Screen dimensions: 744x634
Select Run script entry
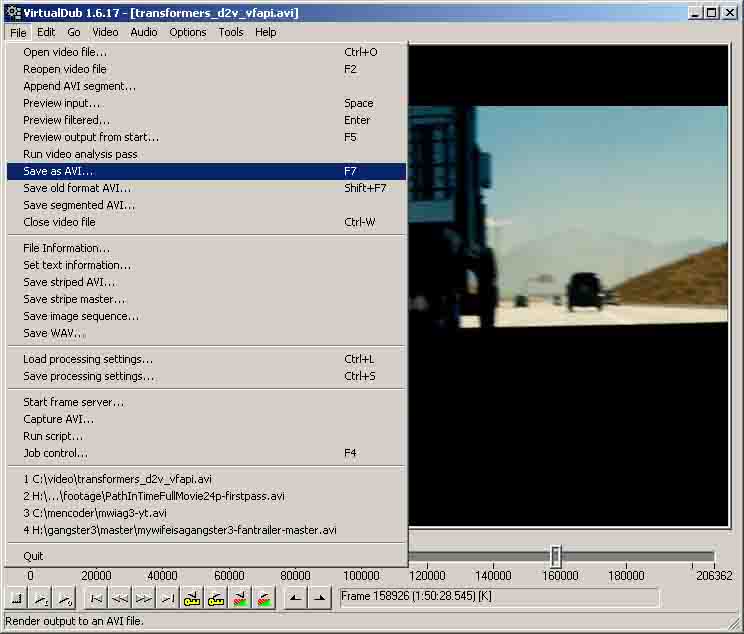[206, 436]
